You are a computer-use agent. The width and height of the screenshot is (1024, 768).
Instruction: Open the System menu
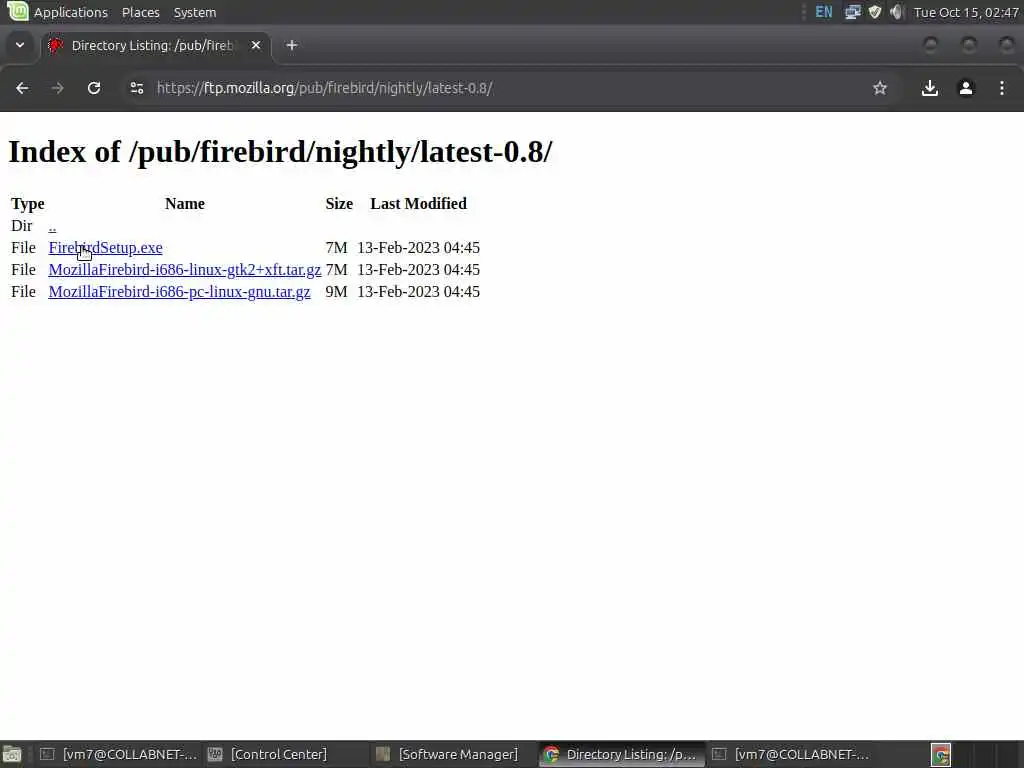point(195,12)
